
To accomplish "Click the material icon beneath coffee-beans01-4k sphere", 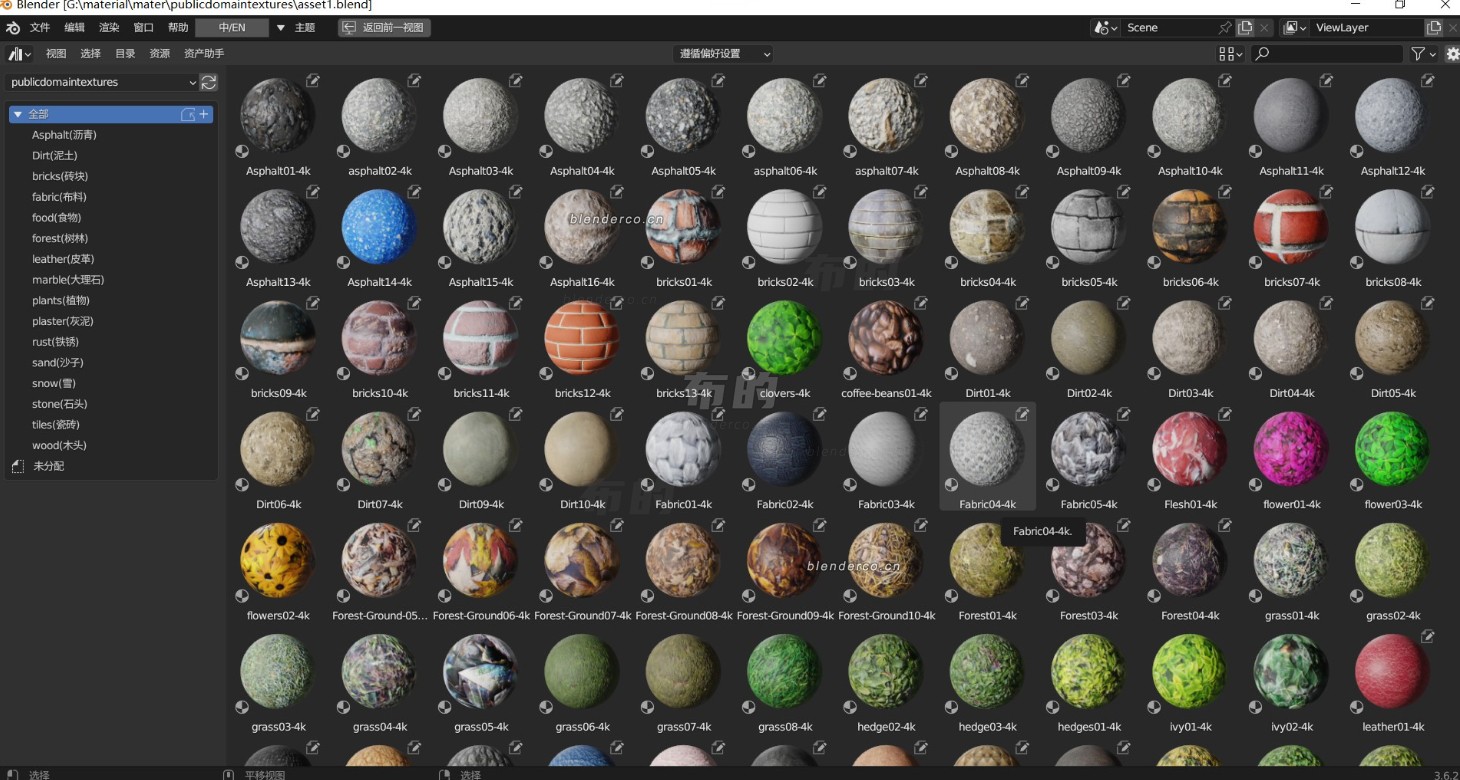I will pos(850,374).
